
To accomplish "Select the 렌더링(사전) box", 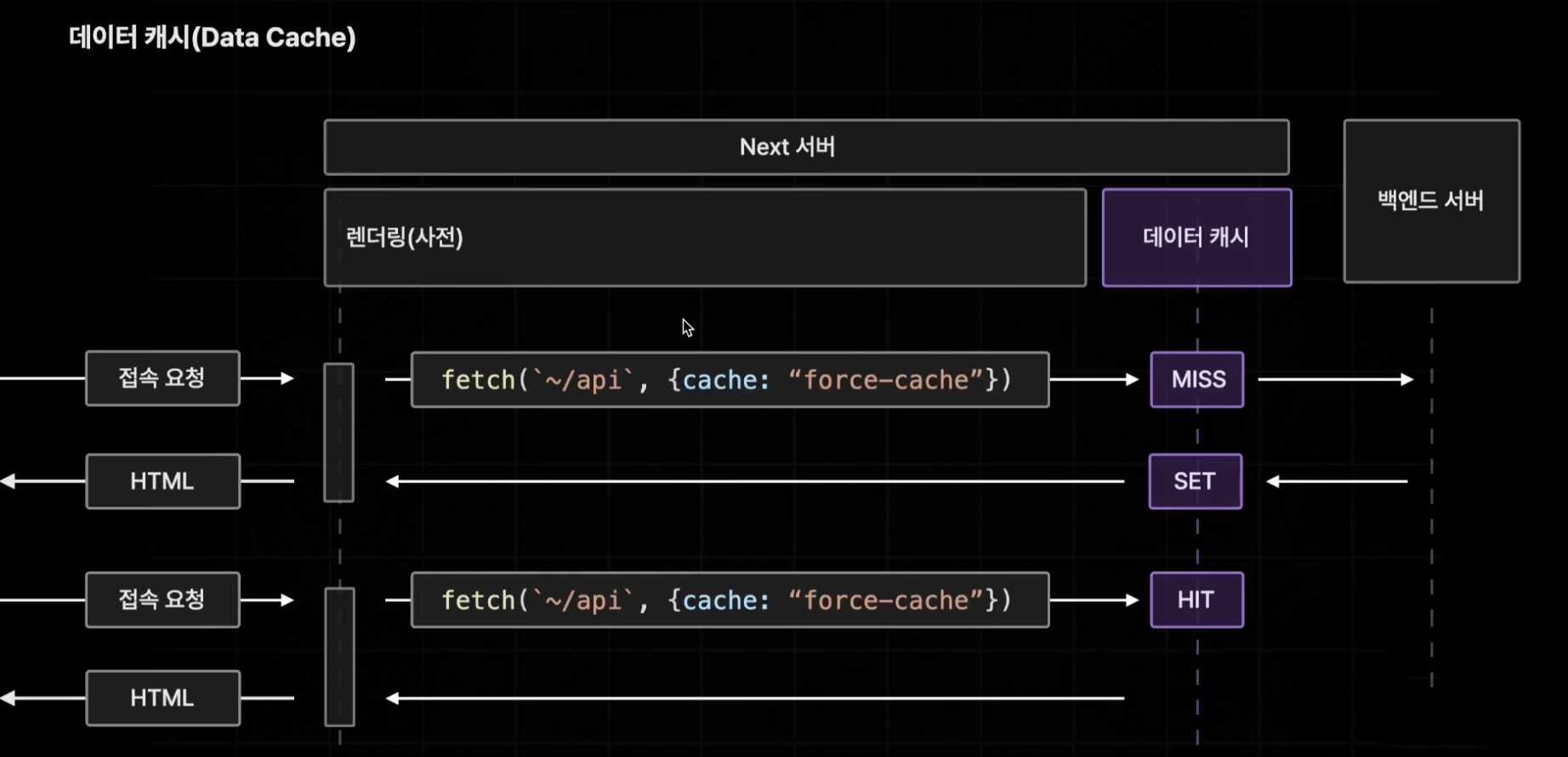I will tap(705, 237).
